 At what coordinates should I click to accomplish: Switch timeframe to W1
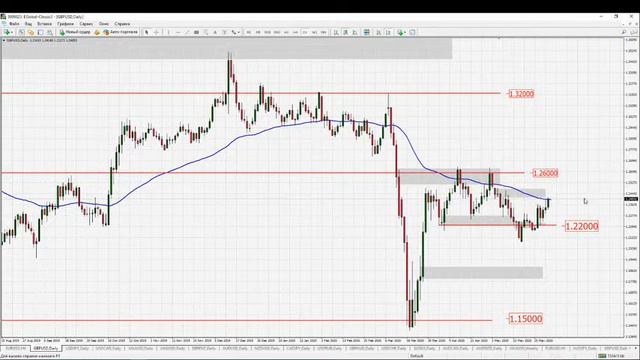[314, 32]
